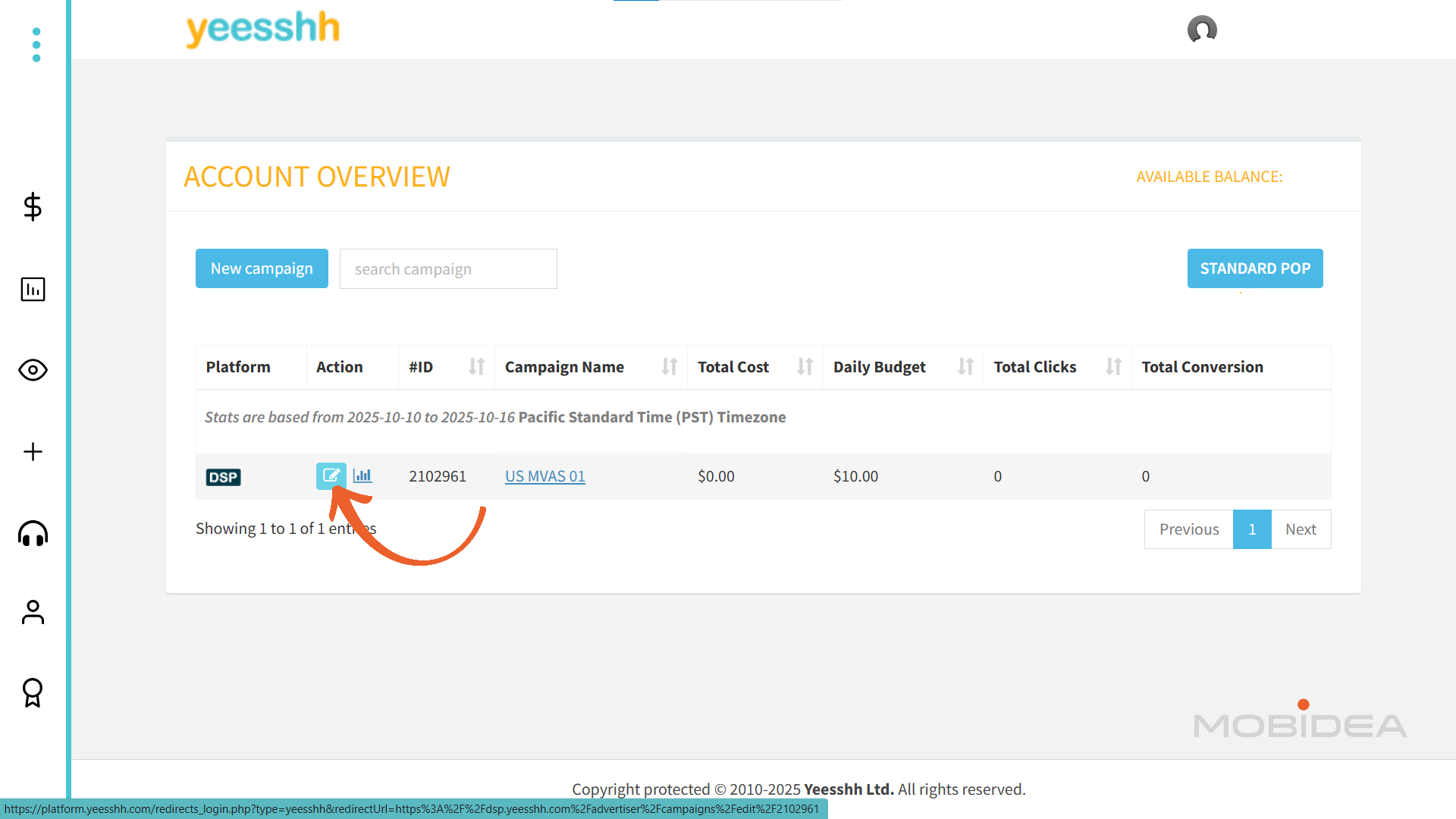Image resolution: width=1456 pixels, height=819 pixels.
Task: Click the user avatar at top right
Action: [1202, 30]
